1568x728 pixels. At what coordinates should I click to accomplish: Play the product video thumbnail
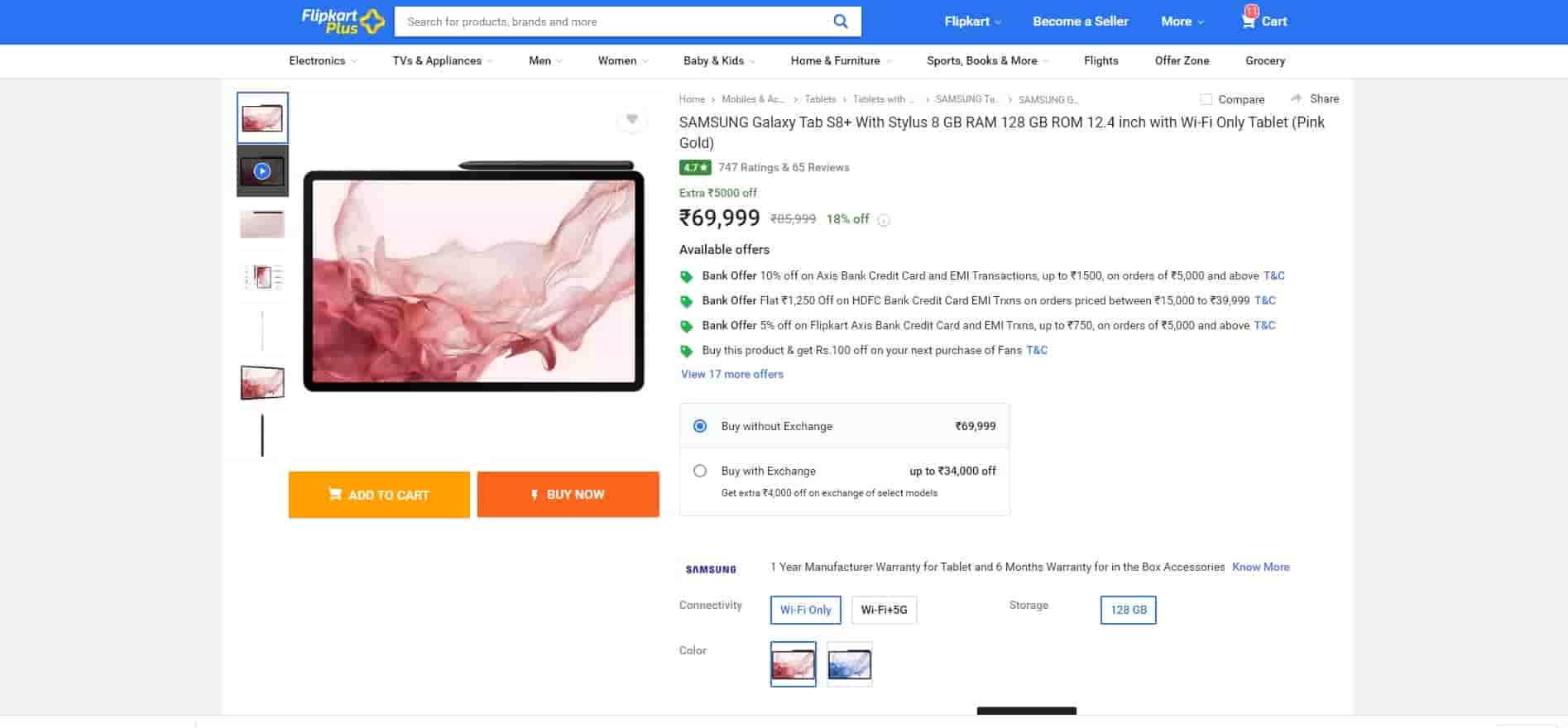tap(262, 171)
